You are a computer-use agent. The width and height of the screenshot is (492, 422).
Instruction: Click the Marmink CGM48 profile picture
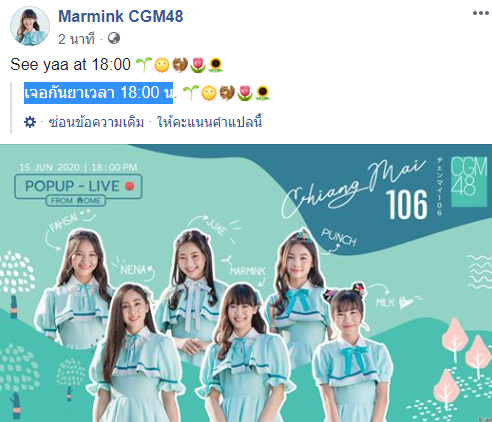[x=30, y=26]
